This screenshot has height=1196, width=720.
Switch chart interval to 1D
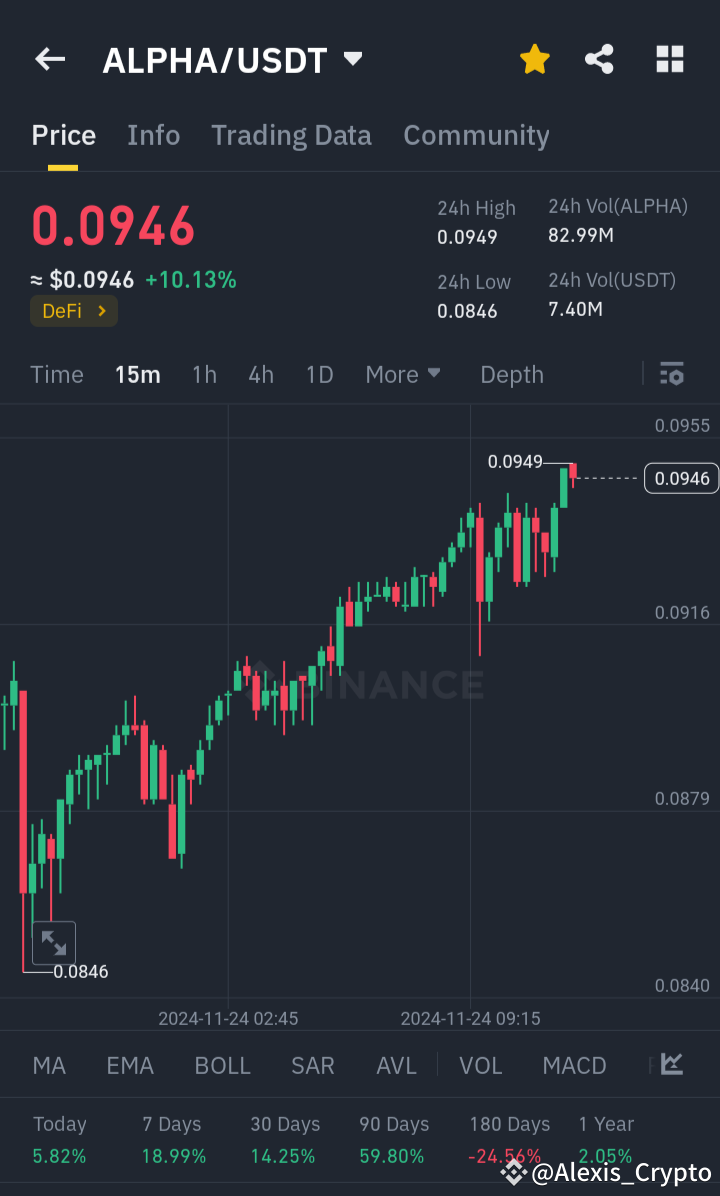pyautogui.click(x=319, y=374)
